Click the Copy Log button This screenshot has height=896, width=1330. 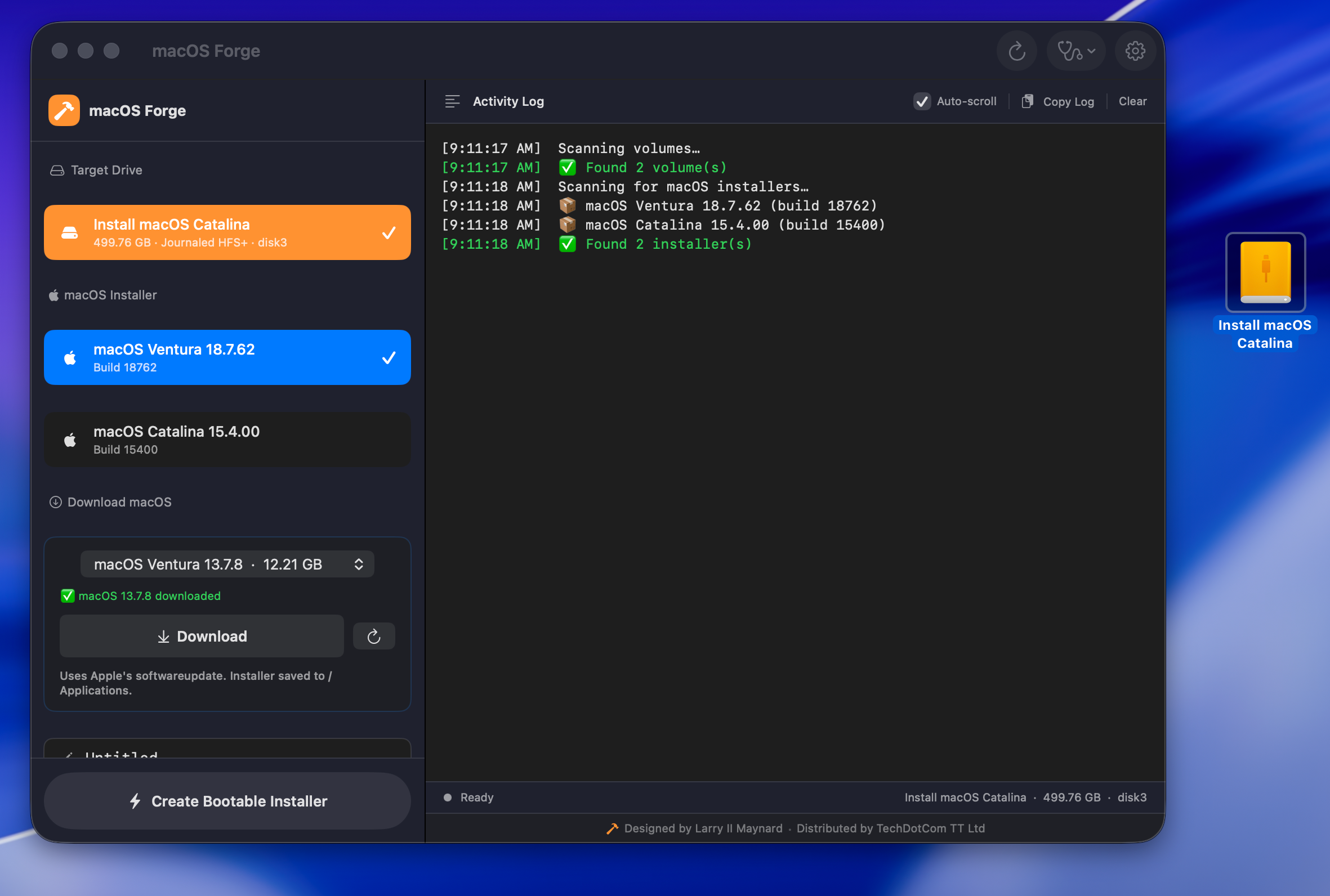tap(1057, 102)
